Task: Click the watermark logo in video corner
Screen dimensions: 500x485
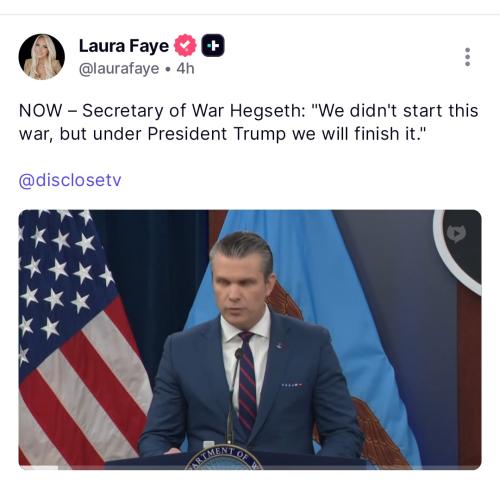Action: [456, 233]
